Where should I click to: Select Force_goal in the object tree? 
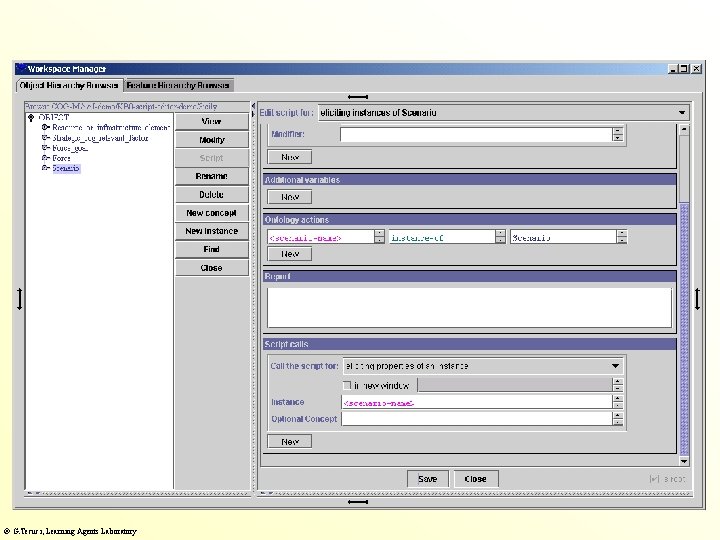[70, 148]
